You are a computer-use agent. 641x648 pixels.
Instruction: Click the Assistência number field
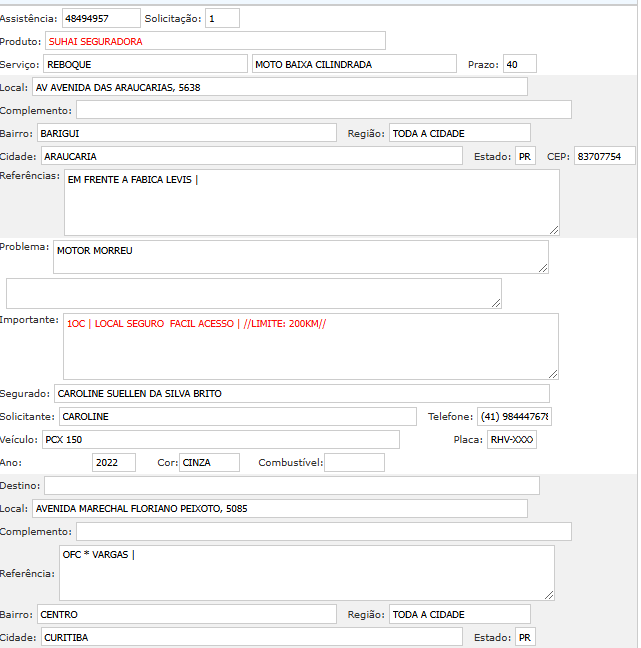(x=100, y=19)
